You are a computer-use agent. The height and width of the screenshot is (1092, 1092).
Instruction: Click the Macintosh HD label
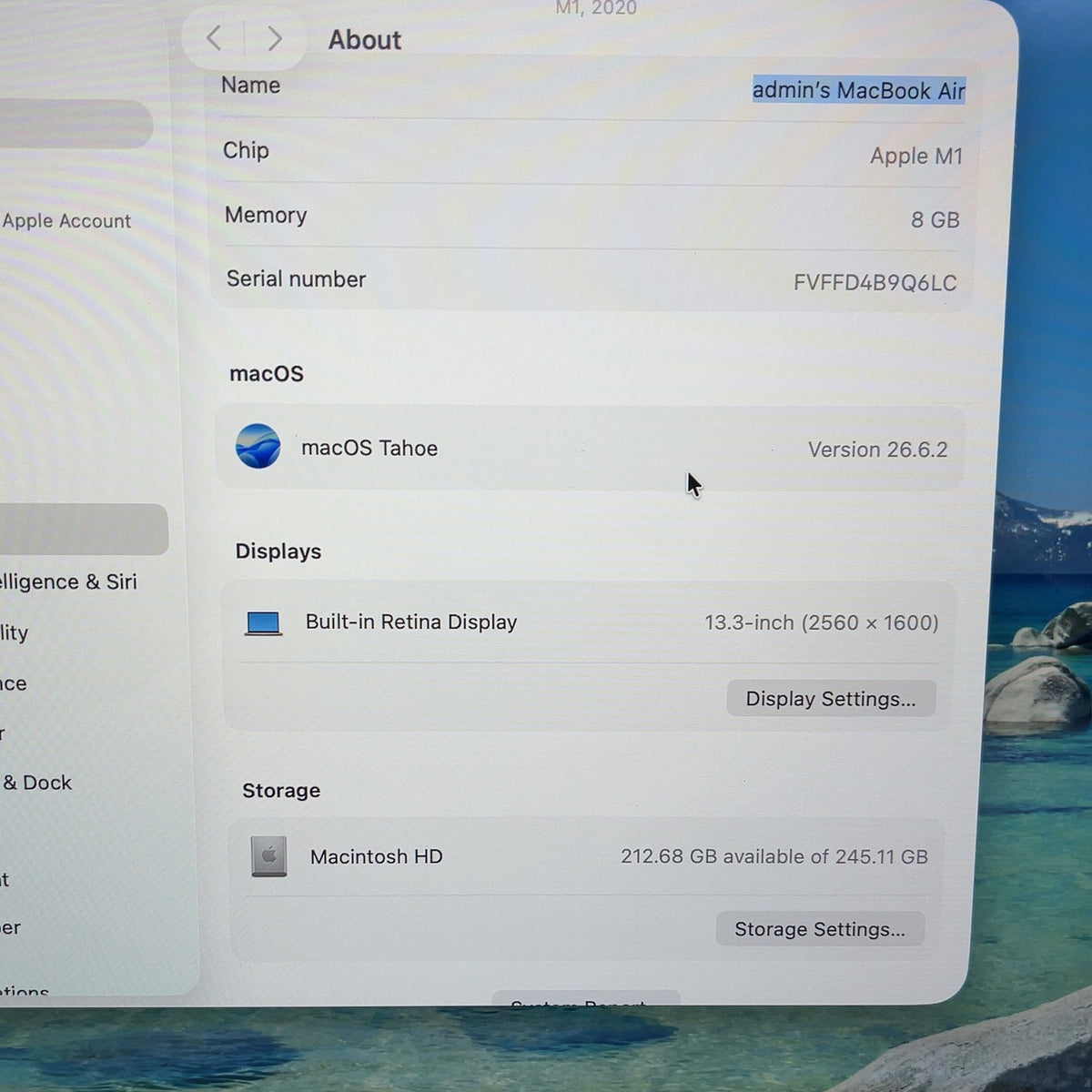point(376,856)
